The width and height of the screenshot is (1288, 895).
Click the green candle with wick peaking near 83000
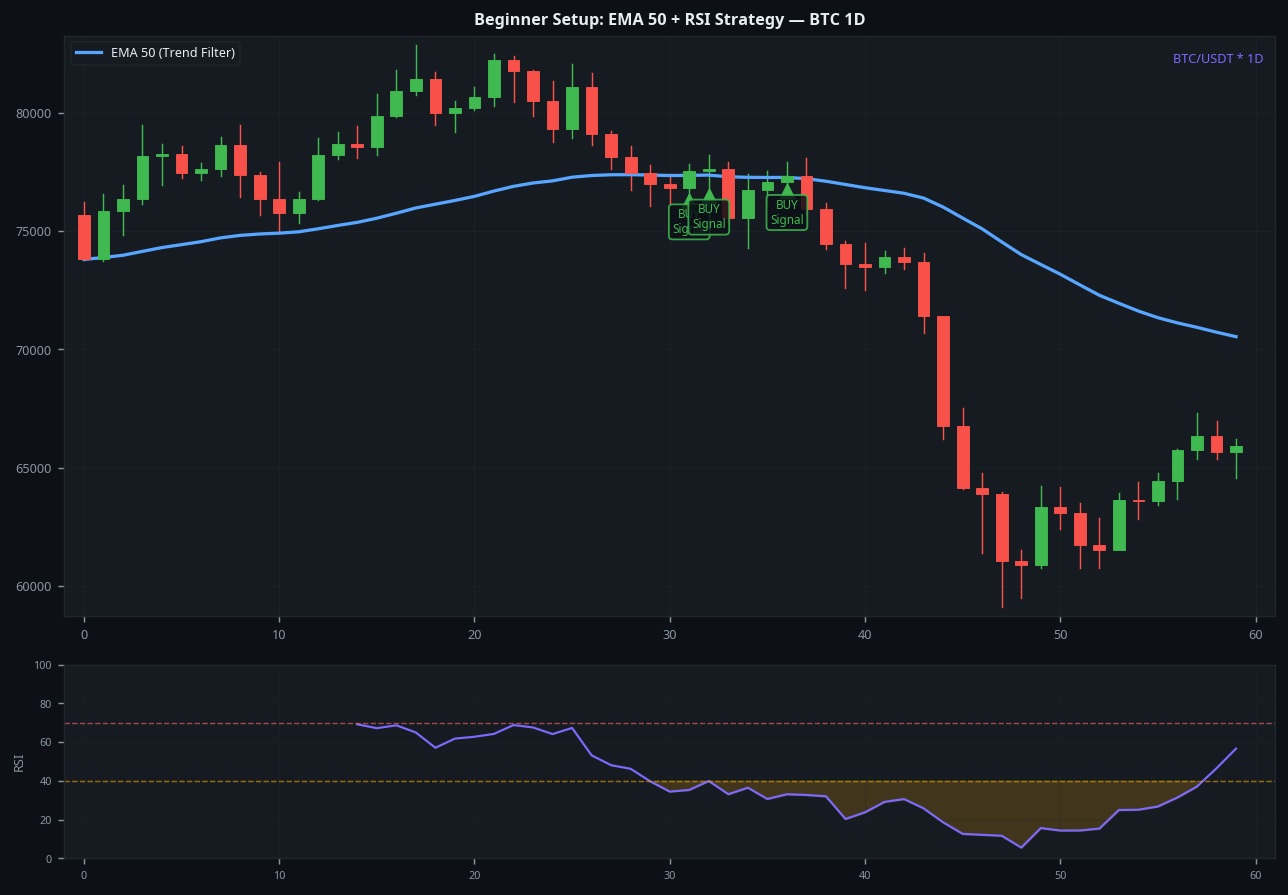click(416, 85)
